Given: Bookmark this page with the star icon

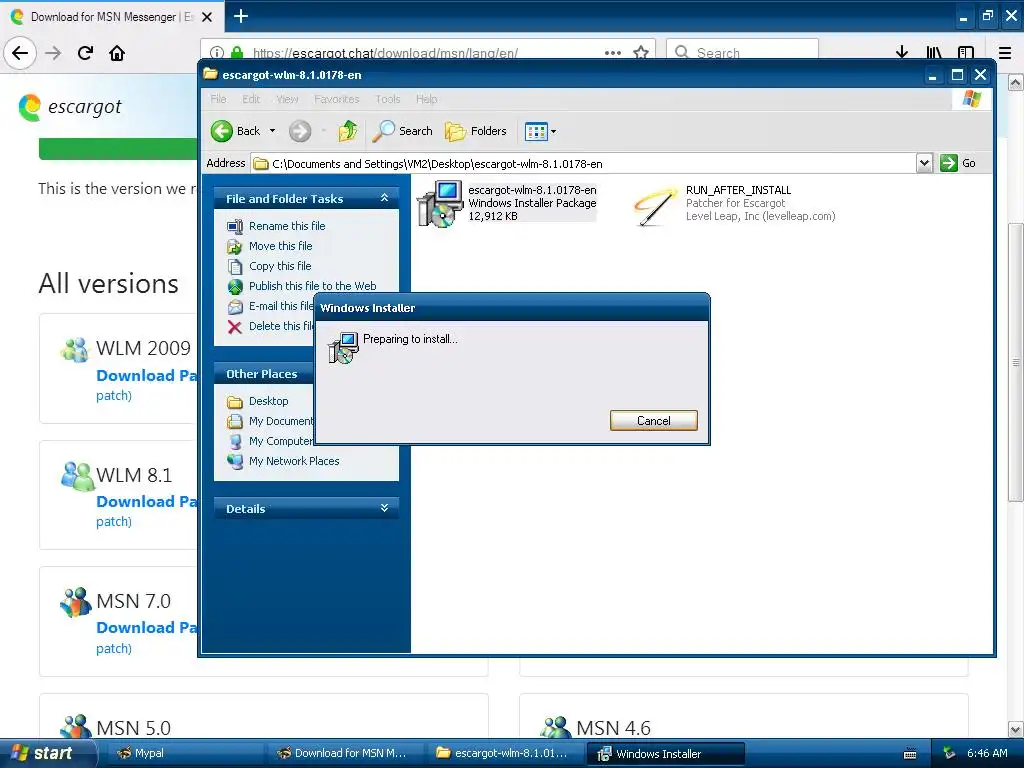Looking at the screenshot, I should click(x=641, y=53).
